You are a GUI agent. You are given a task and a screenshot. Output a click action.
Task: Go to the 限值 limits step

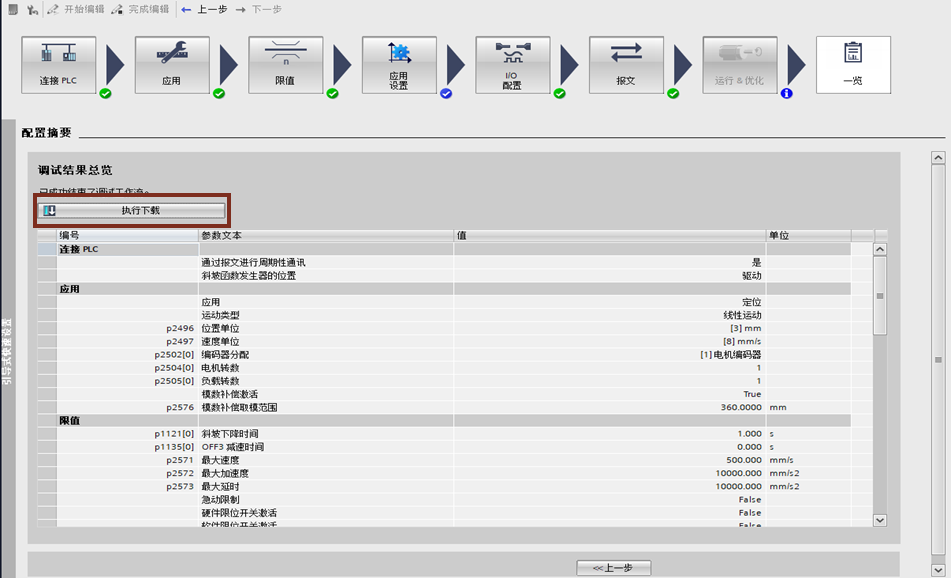click(285, 65)
